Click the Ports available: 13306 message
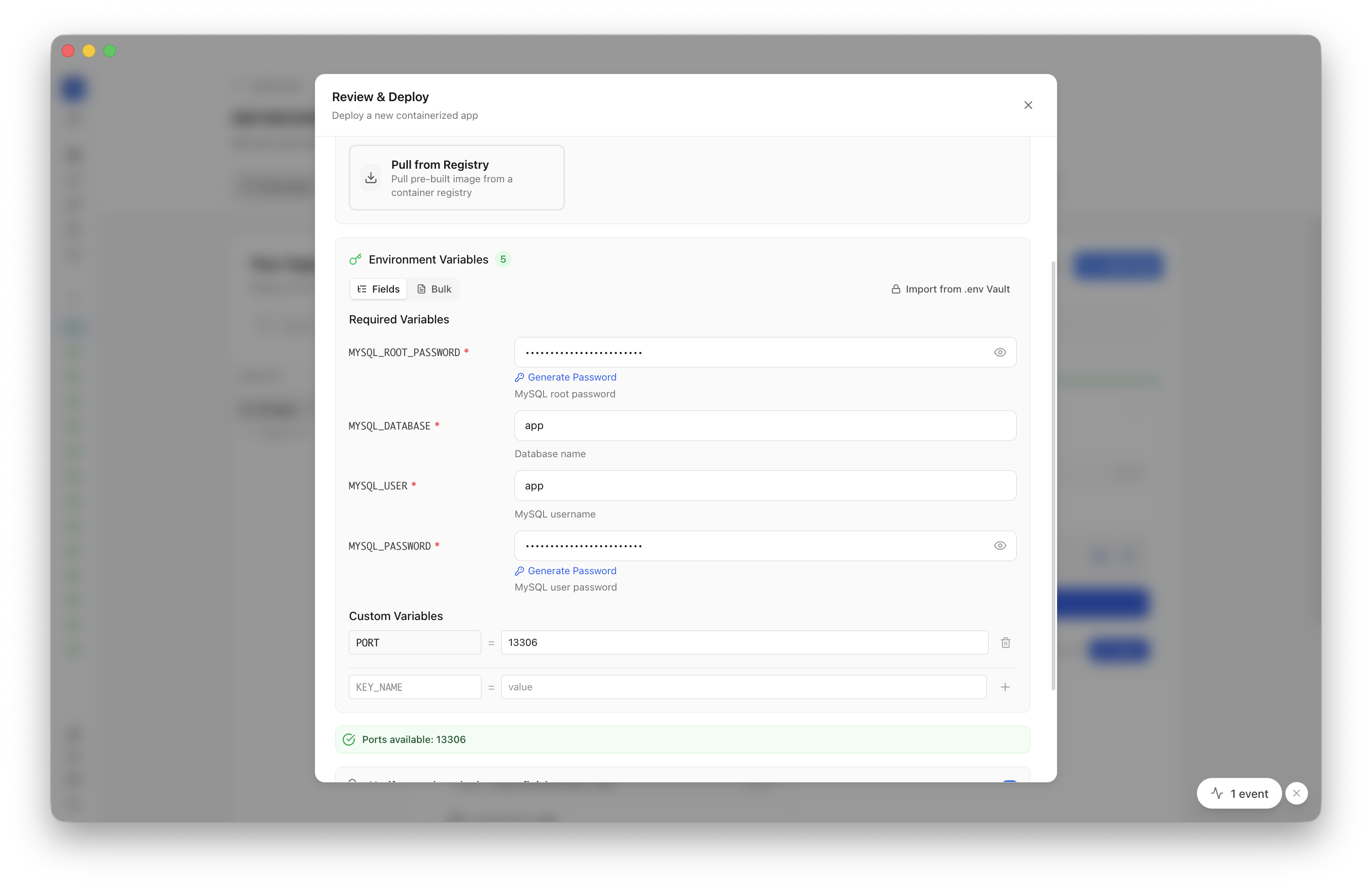Image resolution: width=1372 pixels, height=889 pixels. [413, 739]
